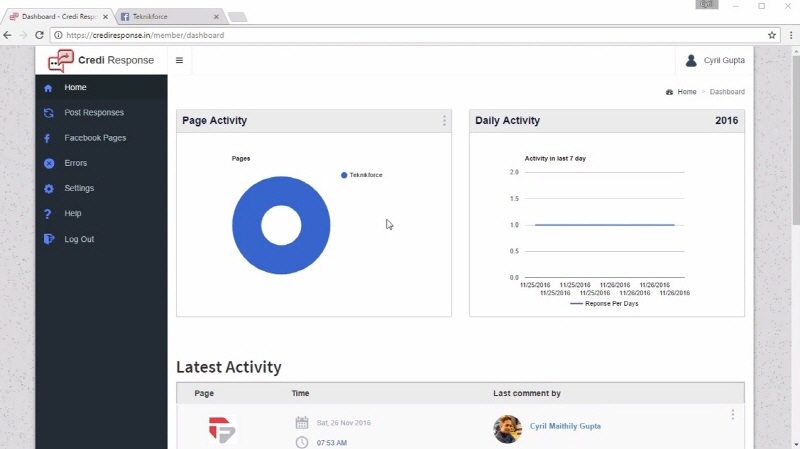Click the user avatar icon beside Cyril Gupta
The image size is (800, 449).
point(691,60)
